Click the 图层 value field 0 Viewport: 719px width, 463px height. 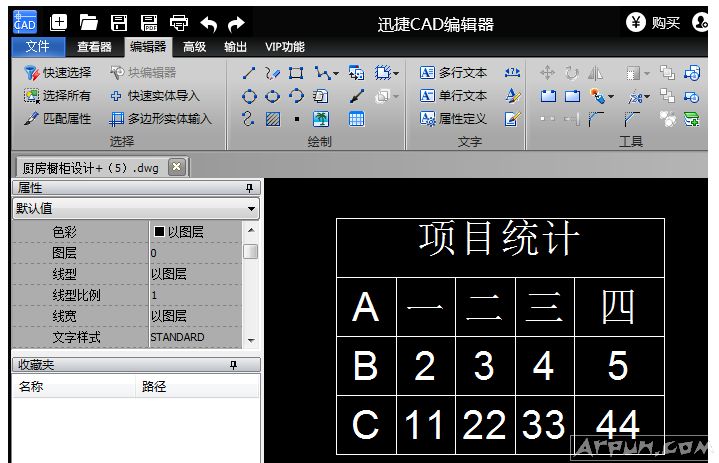tap(196, 253)
